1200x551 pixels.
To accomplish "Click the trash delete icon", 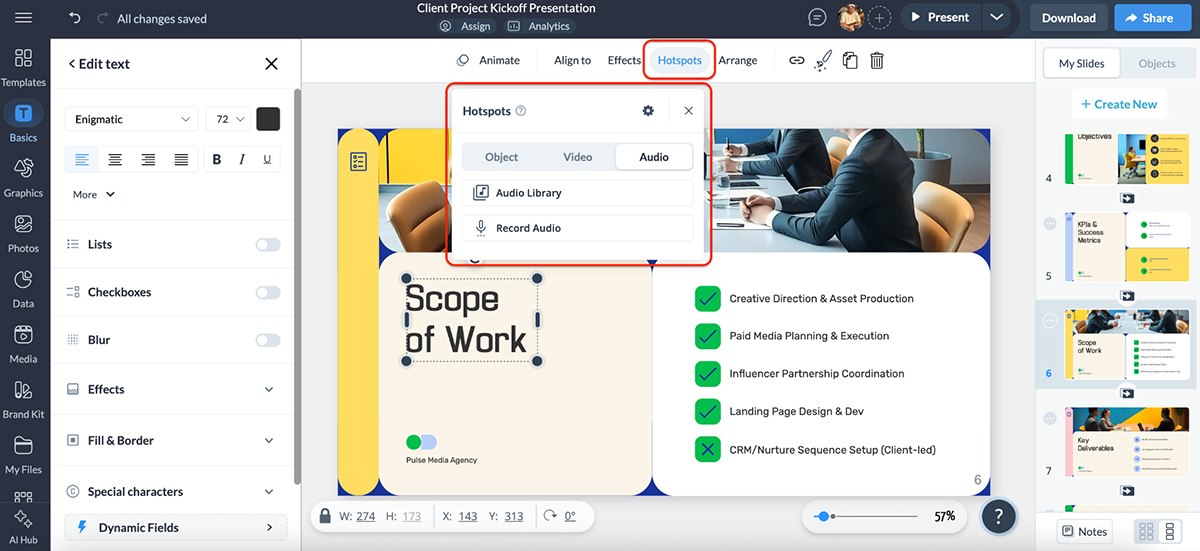I will (876, 60).
